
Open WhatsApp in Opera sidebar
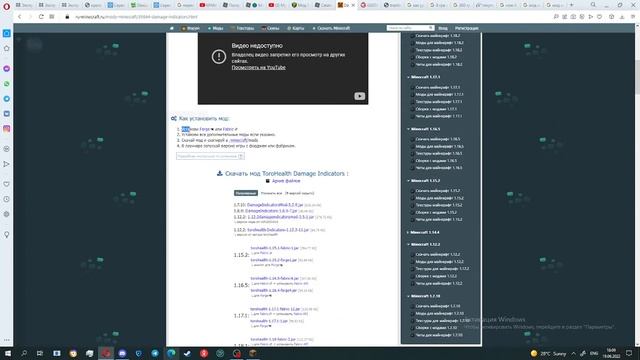7,84
